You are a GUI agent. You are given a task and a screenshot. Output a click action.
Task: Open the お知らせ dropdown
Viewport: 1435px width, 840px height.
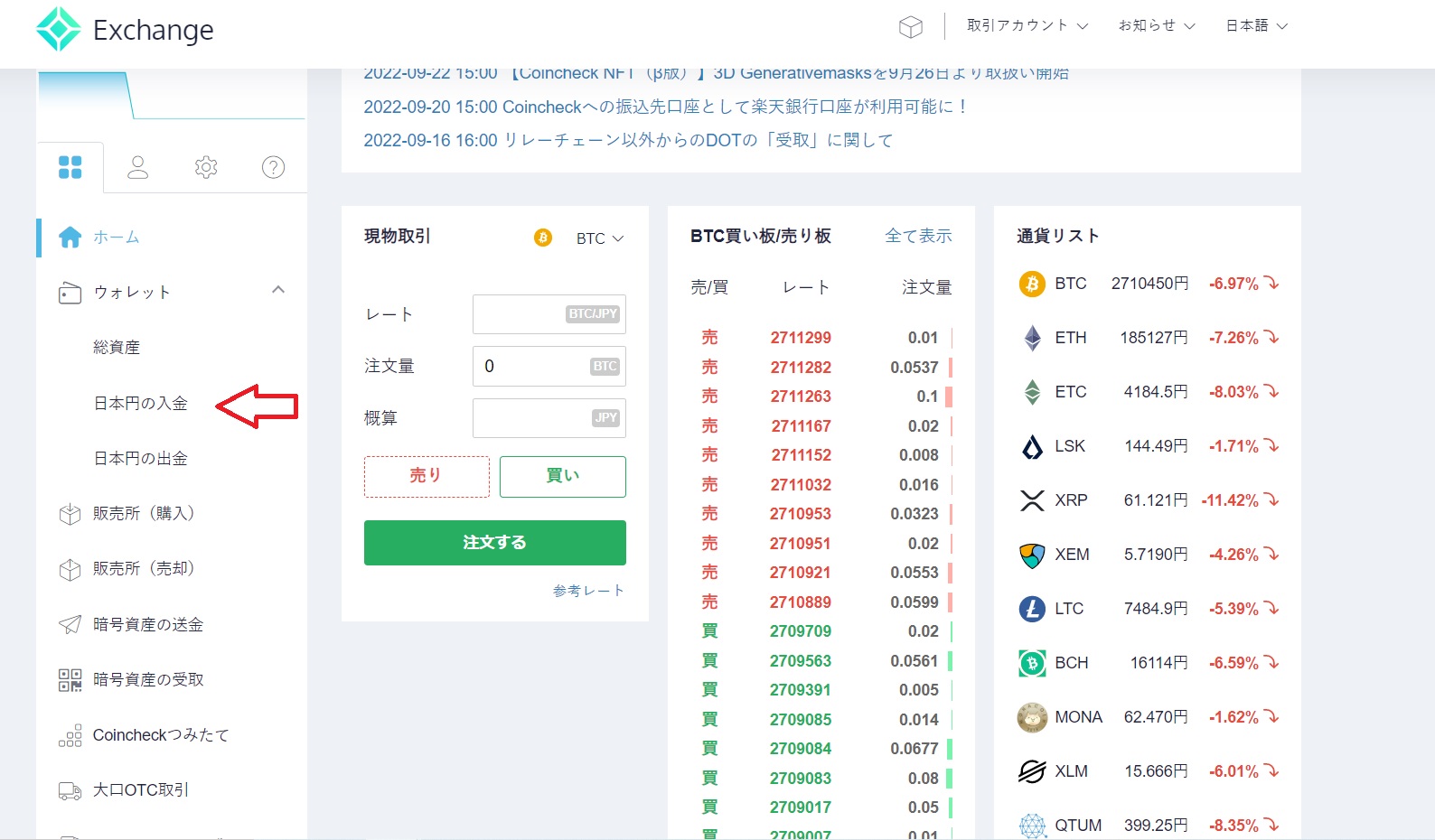pyautogui.click(x=1157, y=25)
